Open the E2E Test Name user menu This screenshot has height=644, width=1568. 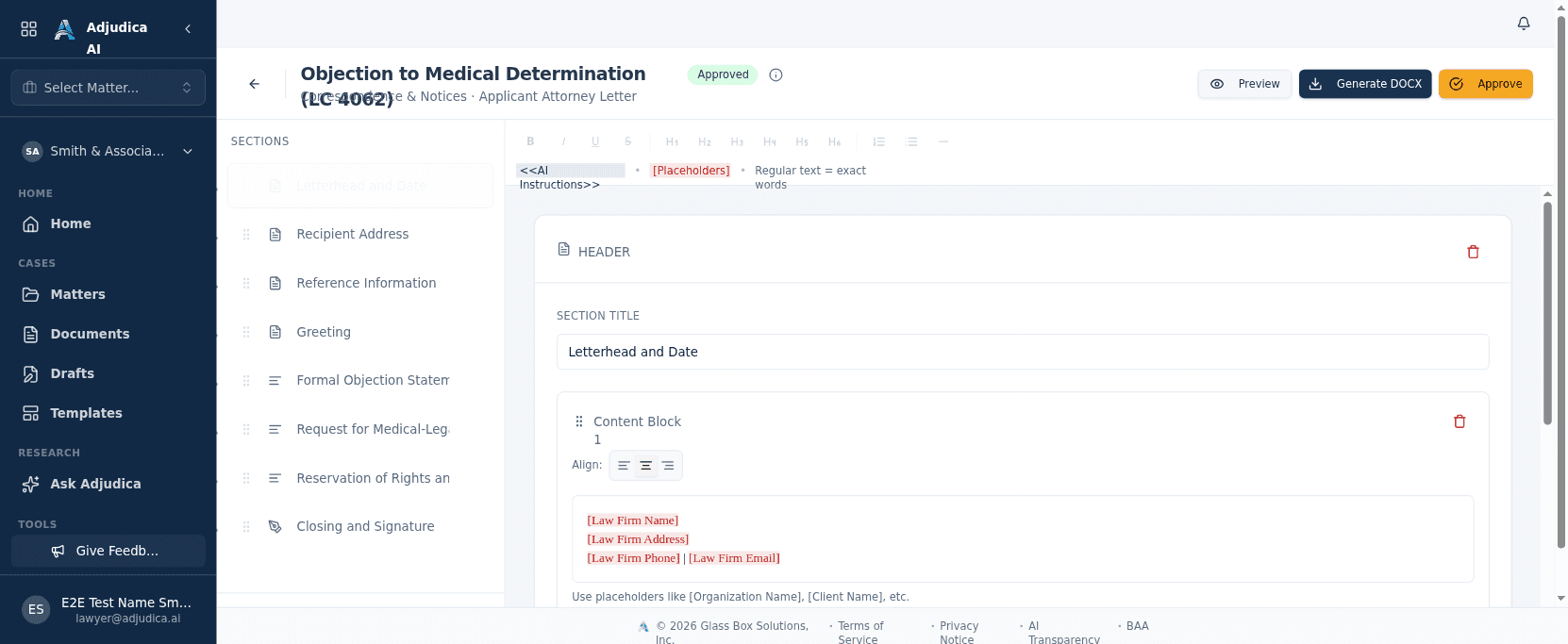(x=108, y=610)
